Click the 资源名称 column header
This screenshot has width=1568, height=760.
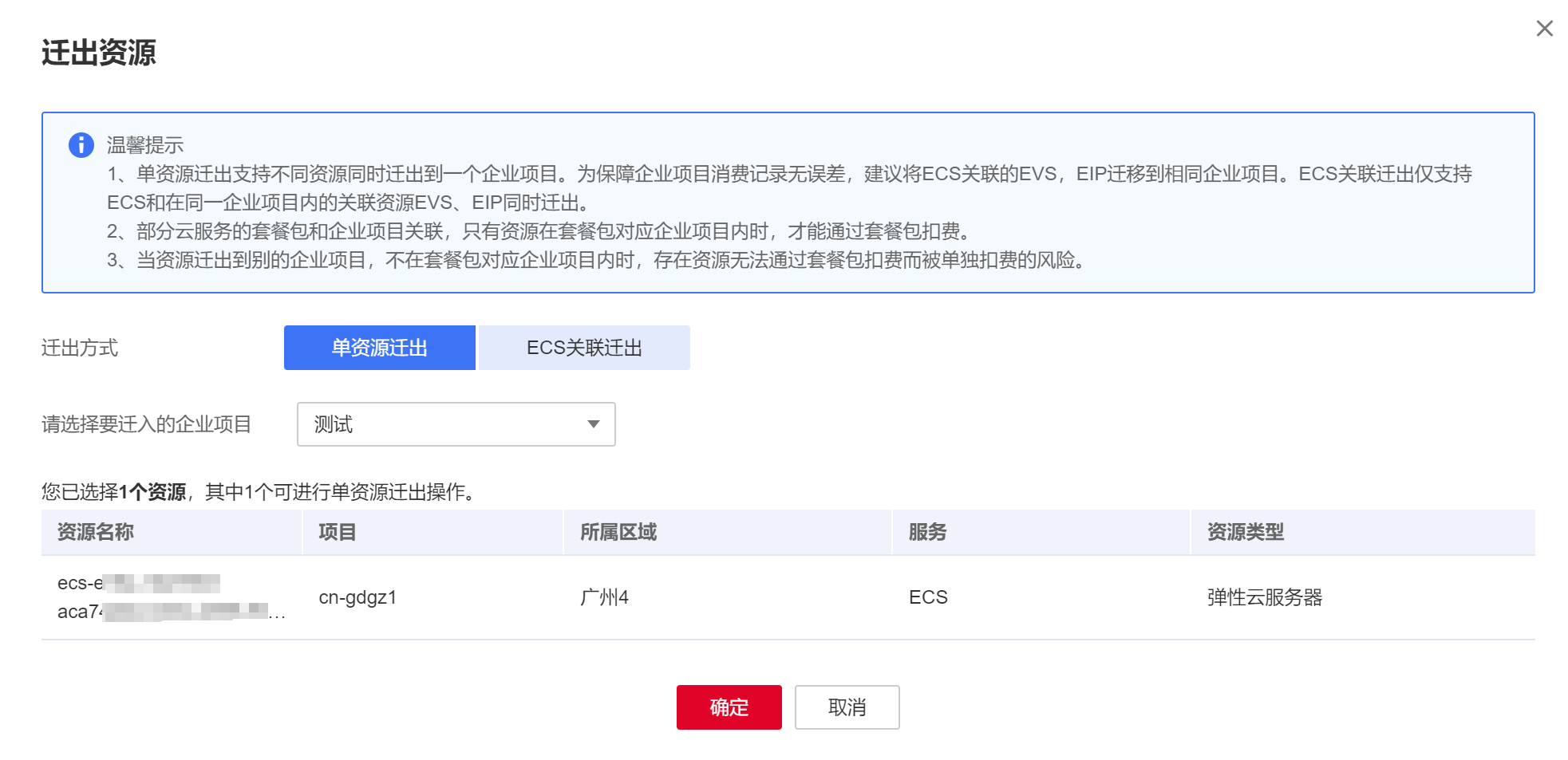96,532
